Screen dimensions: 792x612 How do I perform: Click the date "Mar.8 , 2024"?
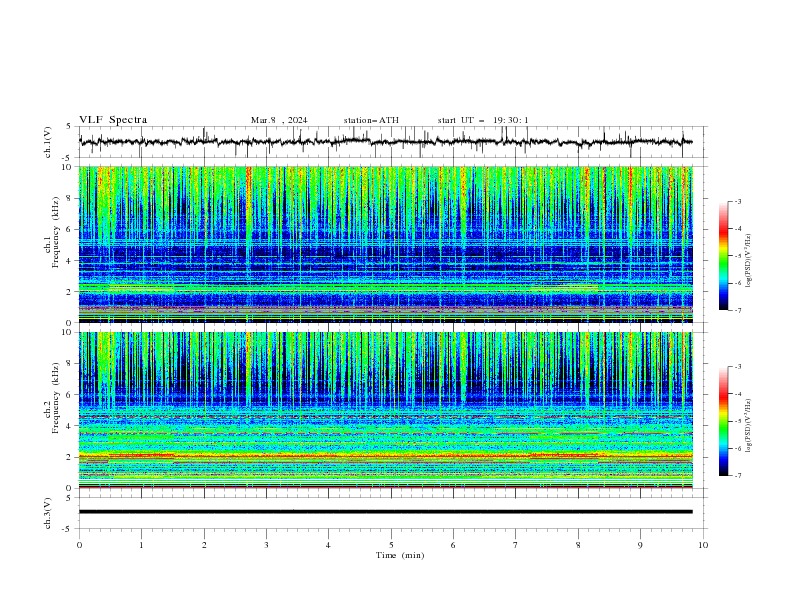pyautogui.click(x=279, y=120)
